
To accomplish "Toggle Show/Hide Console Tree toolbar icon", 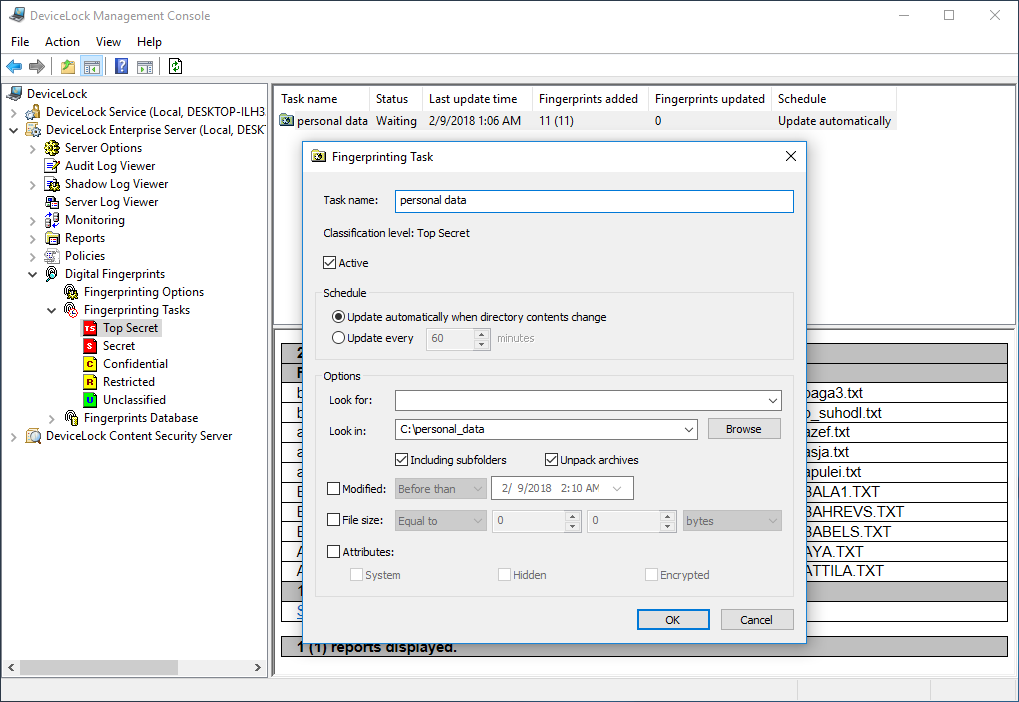I will pos(92,67).
